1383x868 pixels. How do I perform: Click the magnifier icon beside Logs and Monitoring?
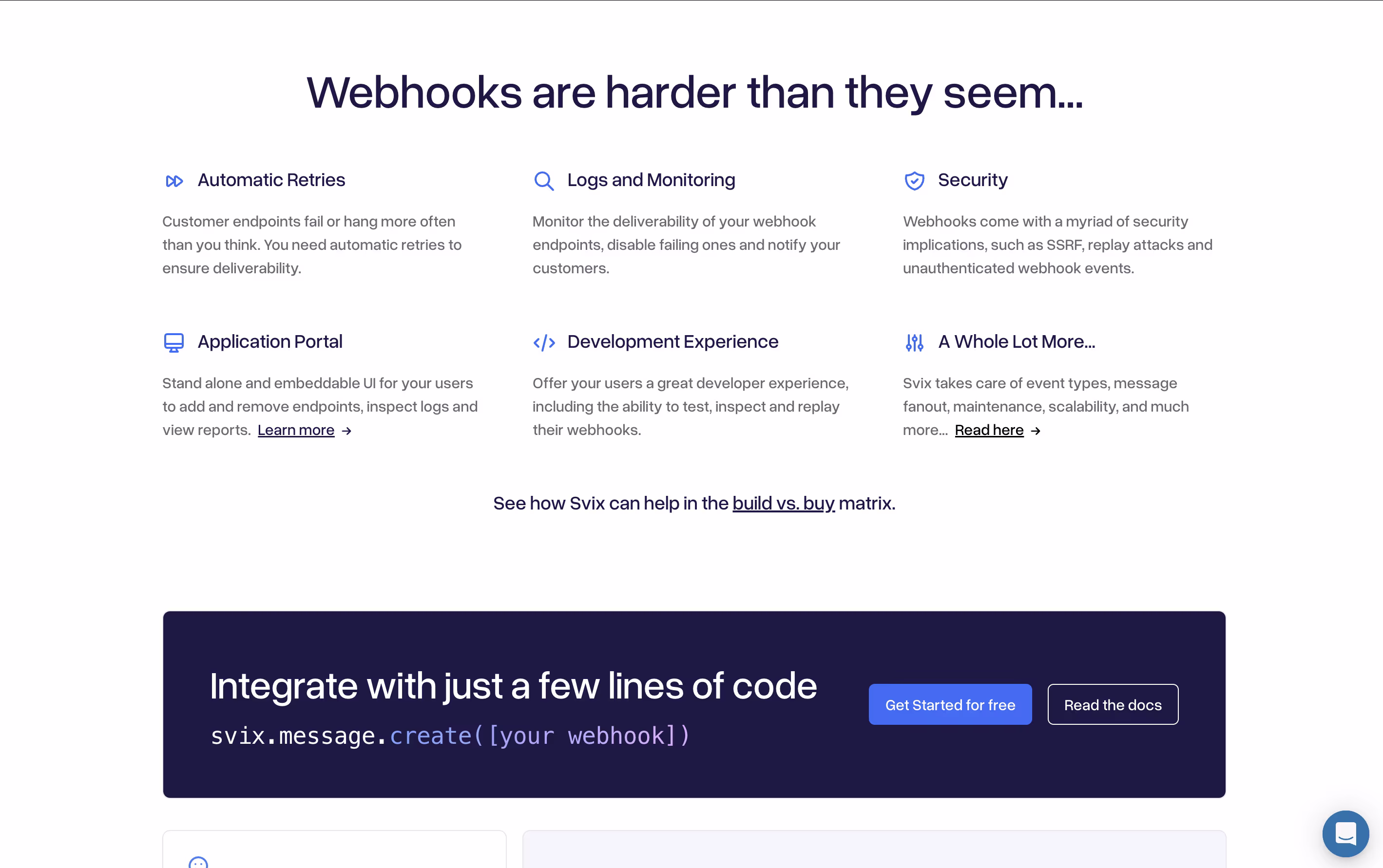click(543, 181)
